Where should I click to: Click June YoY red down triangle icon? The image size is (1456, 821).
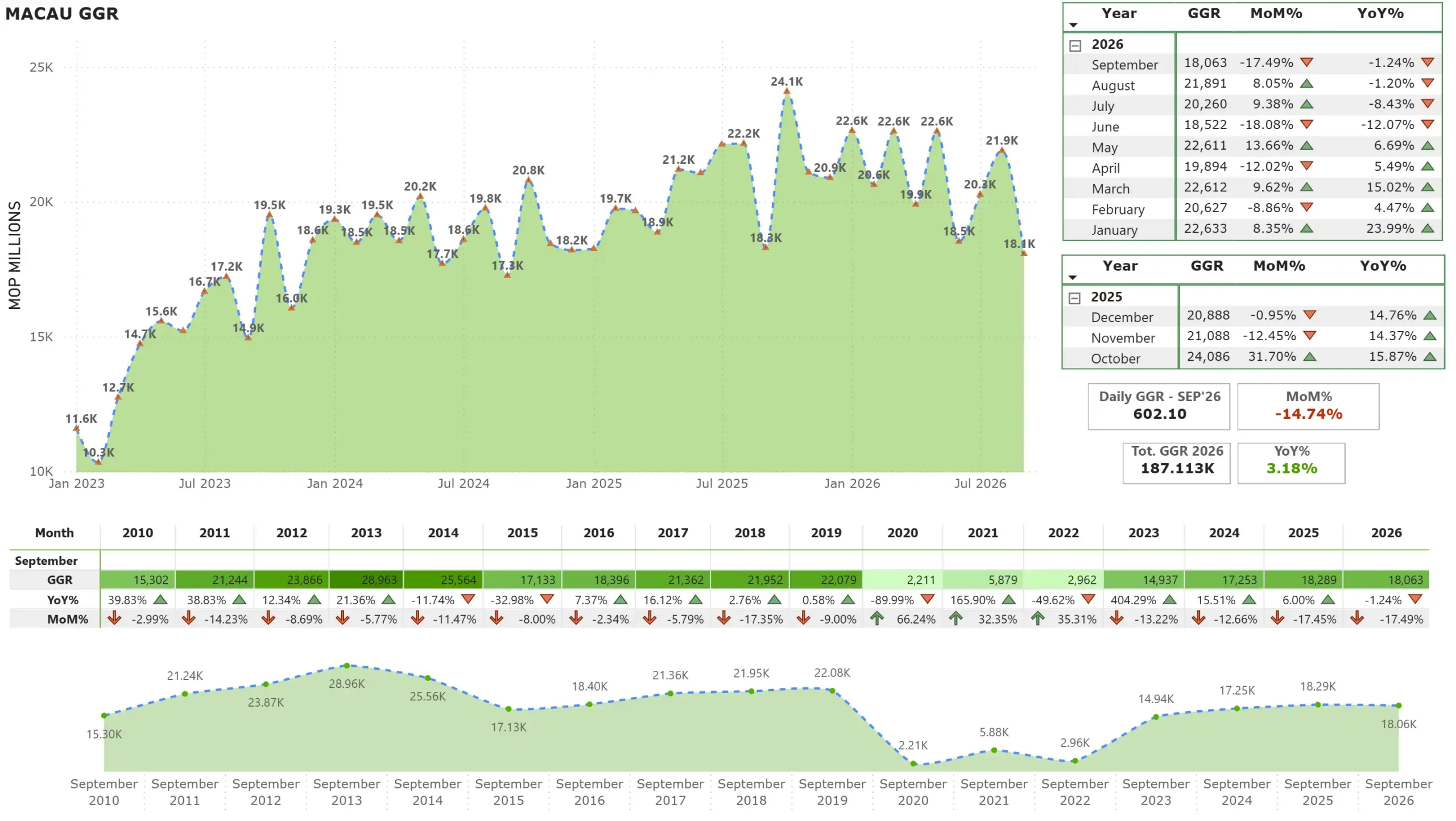(x=1428, y=124)
